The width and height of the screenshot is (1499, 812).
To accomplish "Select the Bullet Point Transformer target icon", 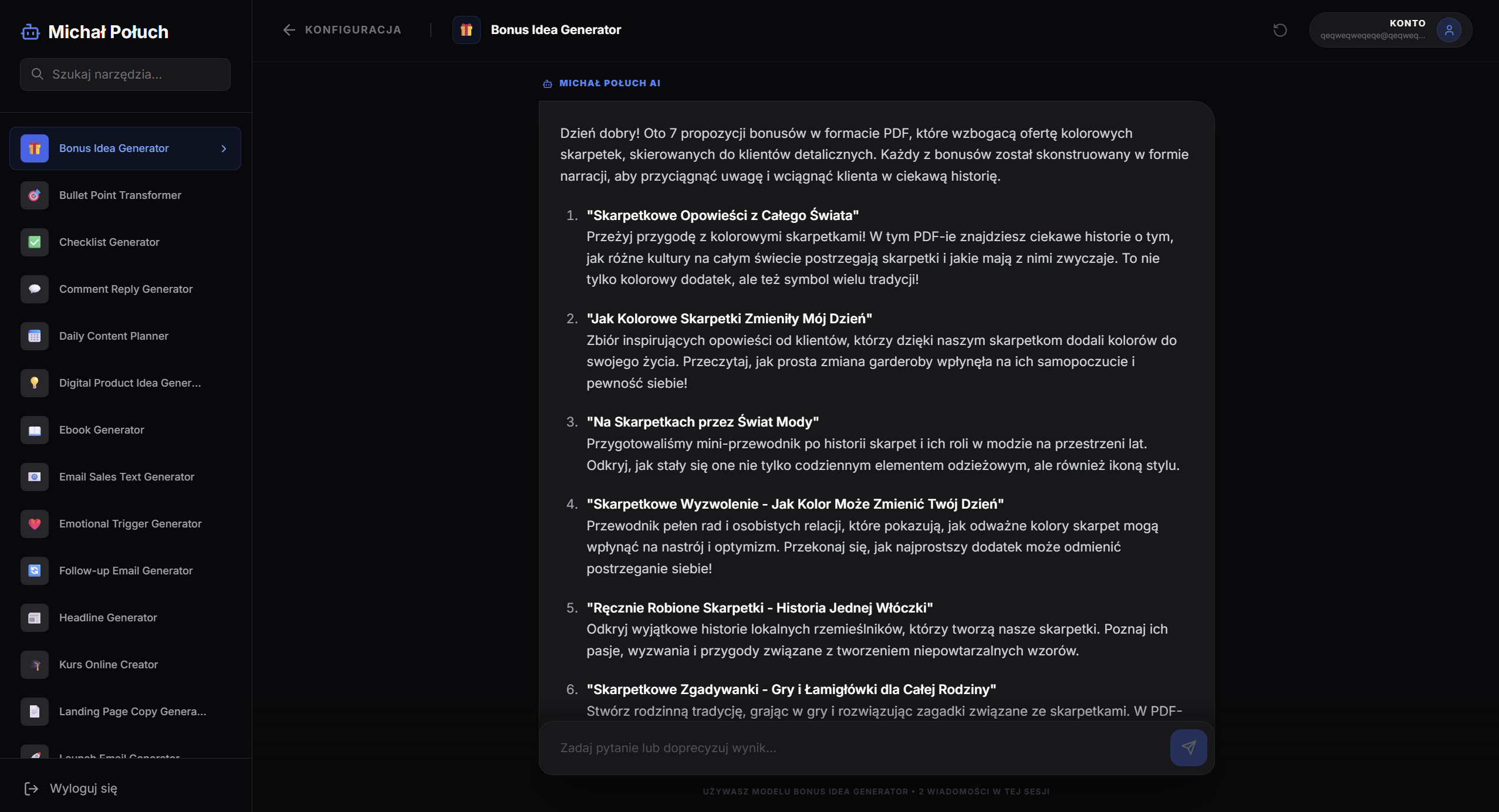I will [35, 195].
